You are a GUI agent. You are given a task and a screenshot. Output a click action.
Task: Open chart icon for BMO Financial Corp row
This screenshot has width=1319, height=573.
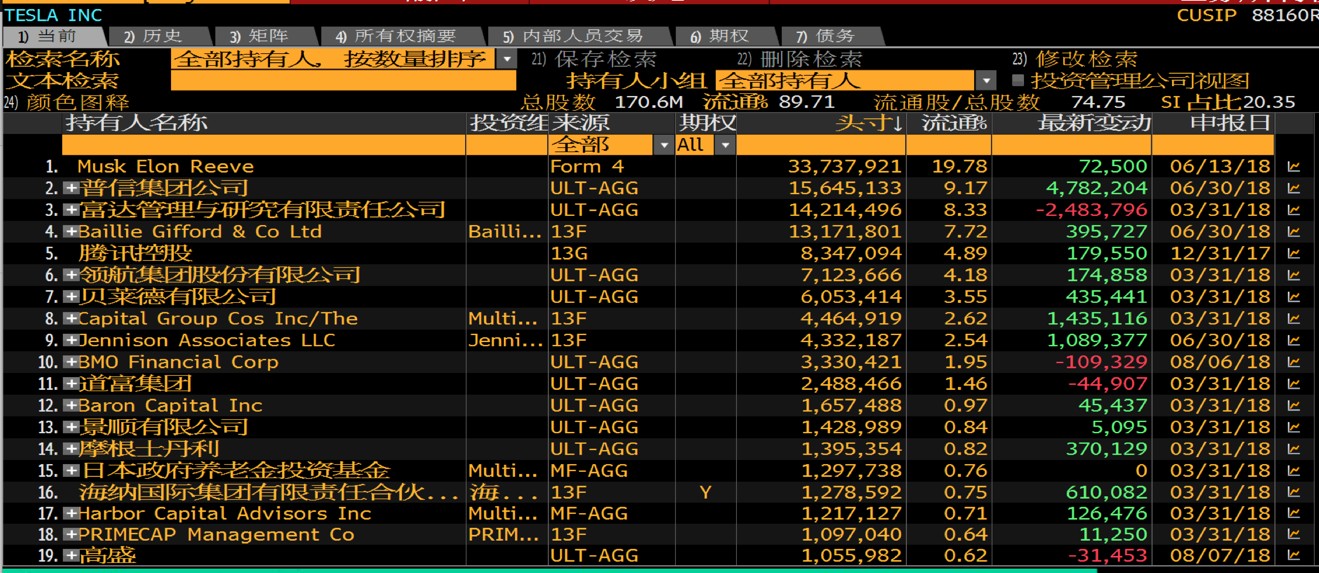click(1293, 362)
